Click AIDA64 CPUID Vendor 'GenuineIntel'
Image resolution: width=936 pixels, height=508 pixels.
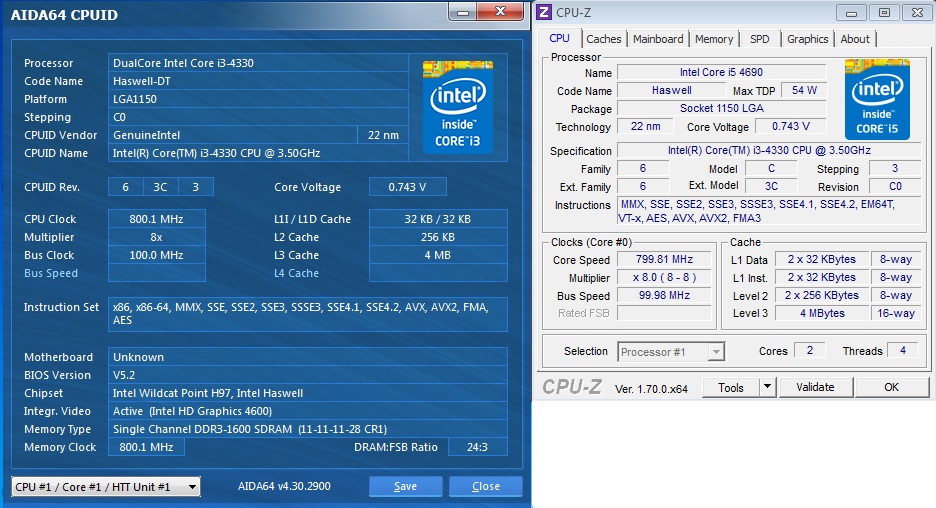coord(233,135)
